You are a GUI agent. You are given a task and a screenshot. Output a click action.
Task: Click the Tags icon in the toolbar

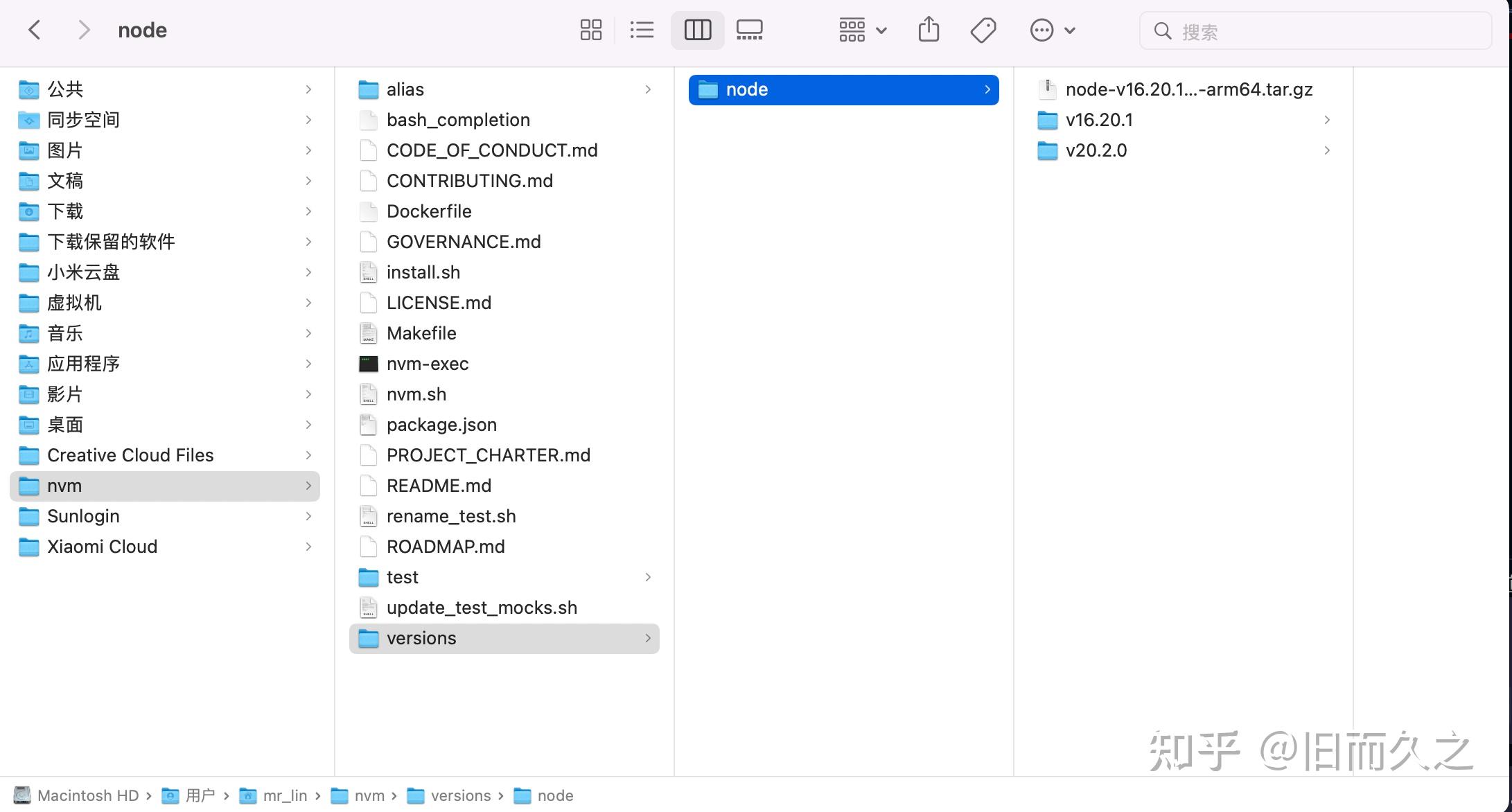click(x=983, y=30)
